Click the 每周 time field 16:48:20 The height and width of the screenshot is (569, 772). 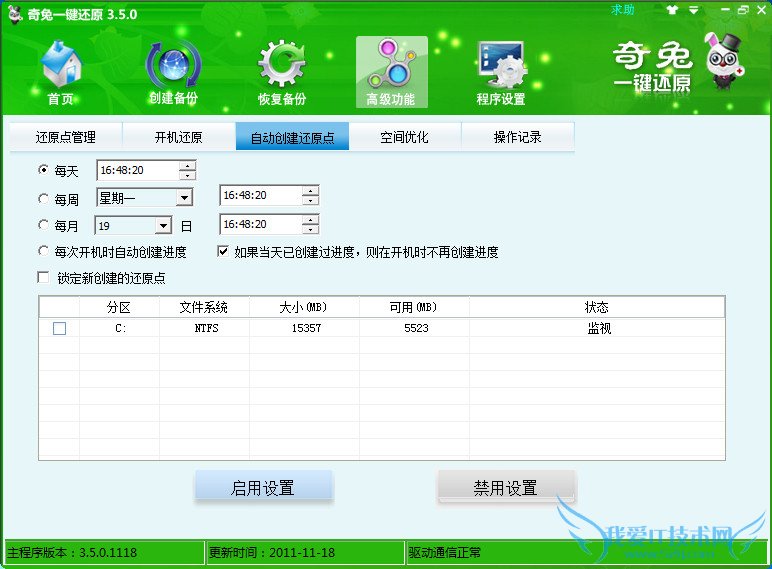tap(260, 195)
